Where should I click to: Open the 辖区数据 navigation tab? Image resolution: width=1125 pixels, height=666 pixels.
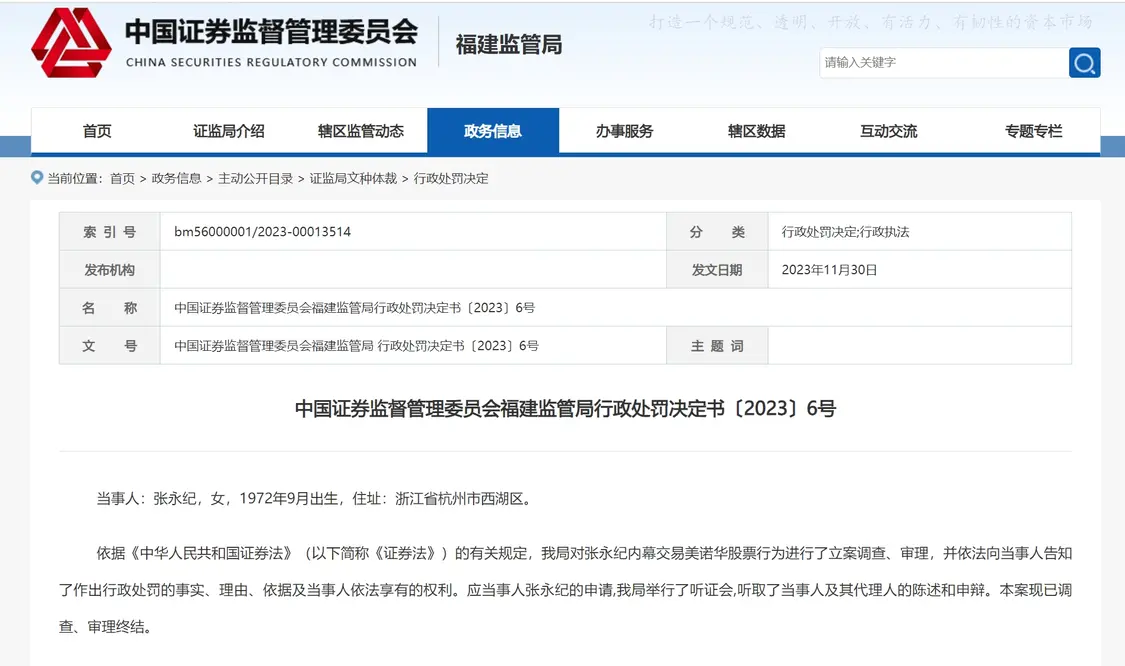757,131
